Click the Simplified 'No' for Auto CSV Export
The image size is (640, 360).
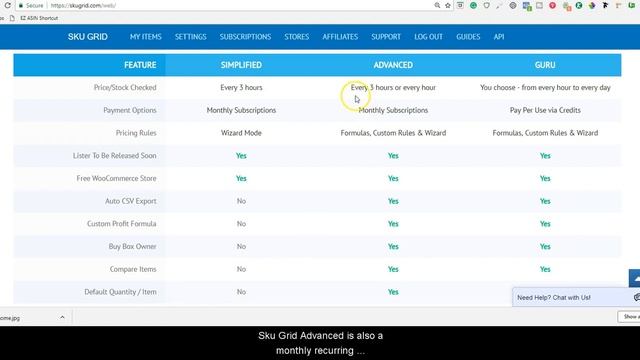(x=241, y=201)
